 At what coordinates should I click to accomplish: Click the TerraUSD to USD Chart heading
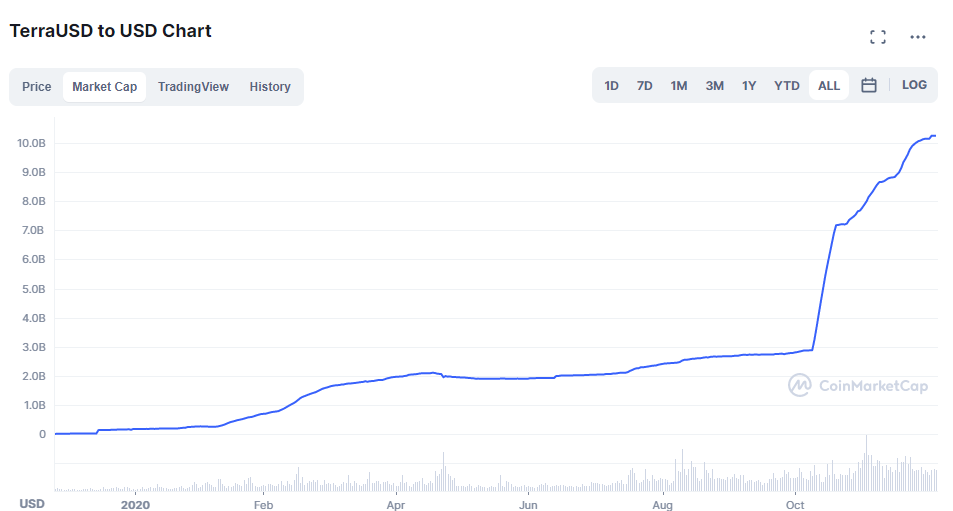point(111,31)
